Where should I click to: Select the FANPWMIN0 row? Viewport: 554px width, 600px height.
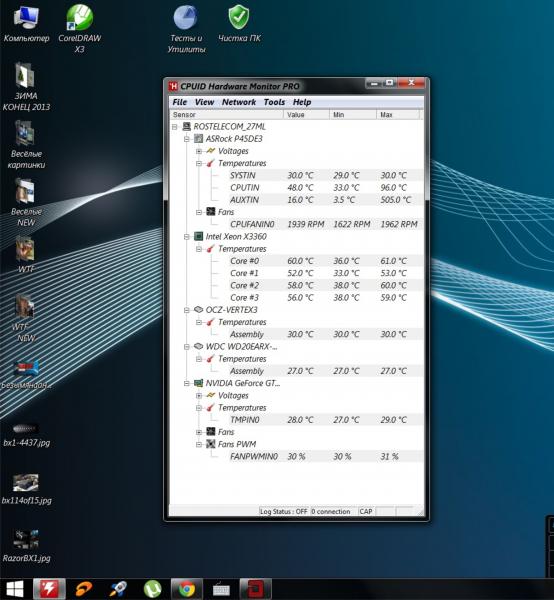[x=326, y=457]
